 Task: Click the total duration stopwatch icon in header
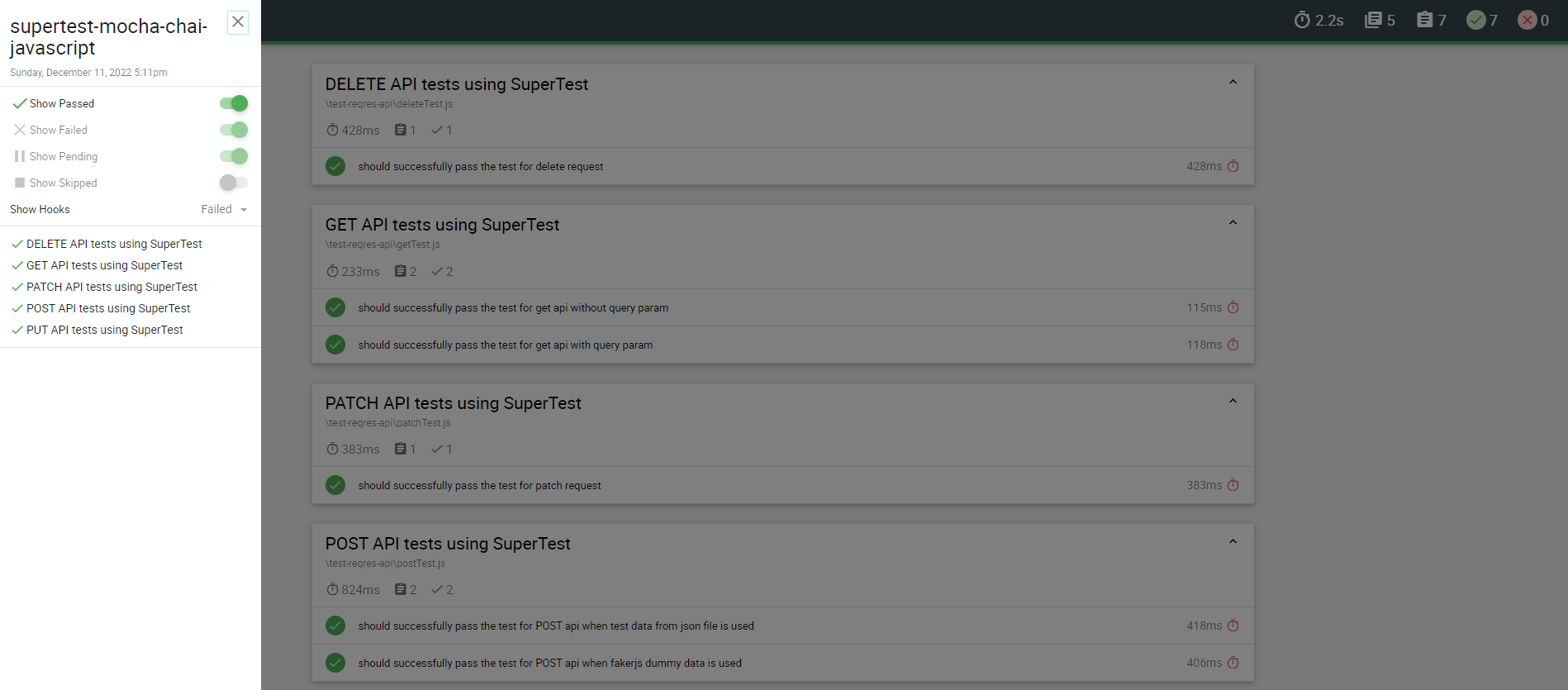point(1302,20)
